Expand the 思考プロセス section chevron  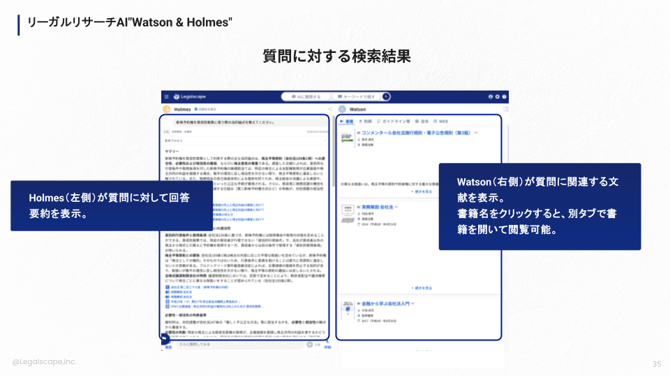pos(325,141)
